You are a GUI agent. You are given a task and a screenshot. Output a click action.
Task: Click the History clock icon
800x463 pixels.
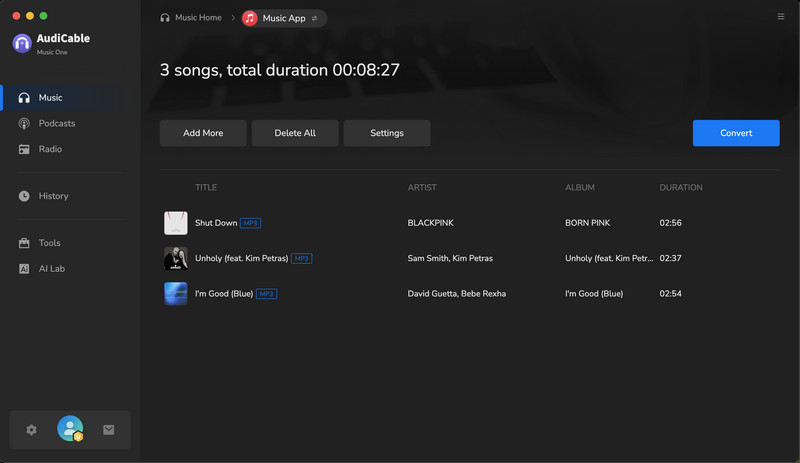pos(24,196)
